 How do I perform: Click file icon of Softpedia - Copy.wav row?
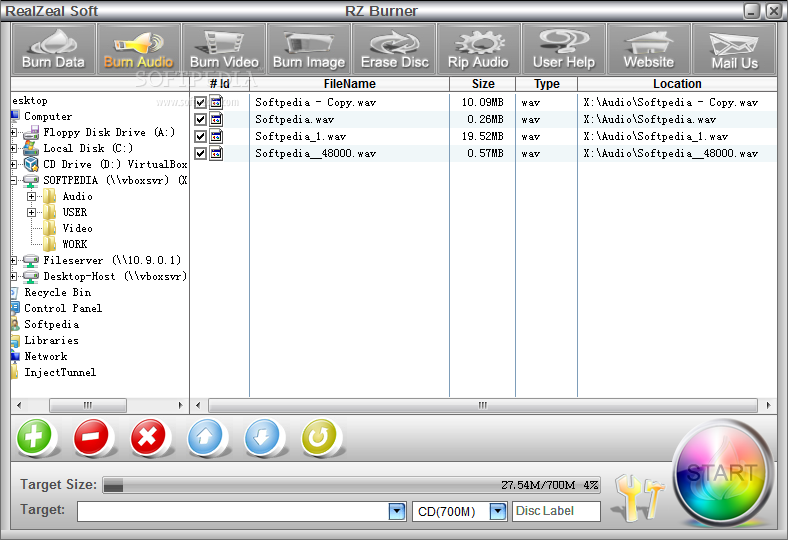click(x=216, y=102)
